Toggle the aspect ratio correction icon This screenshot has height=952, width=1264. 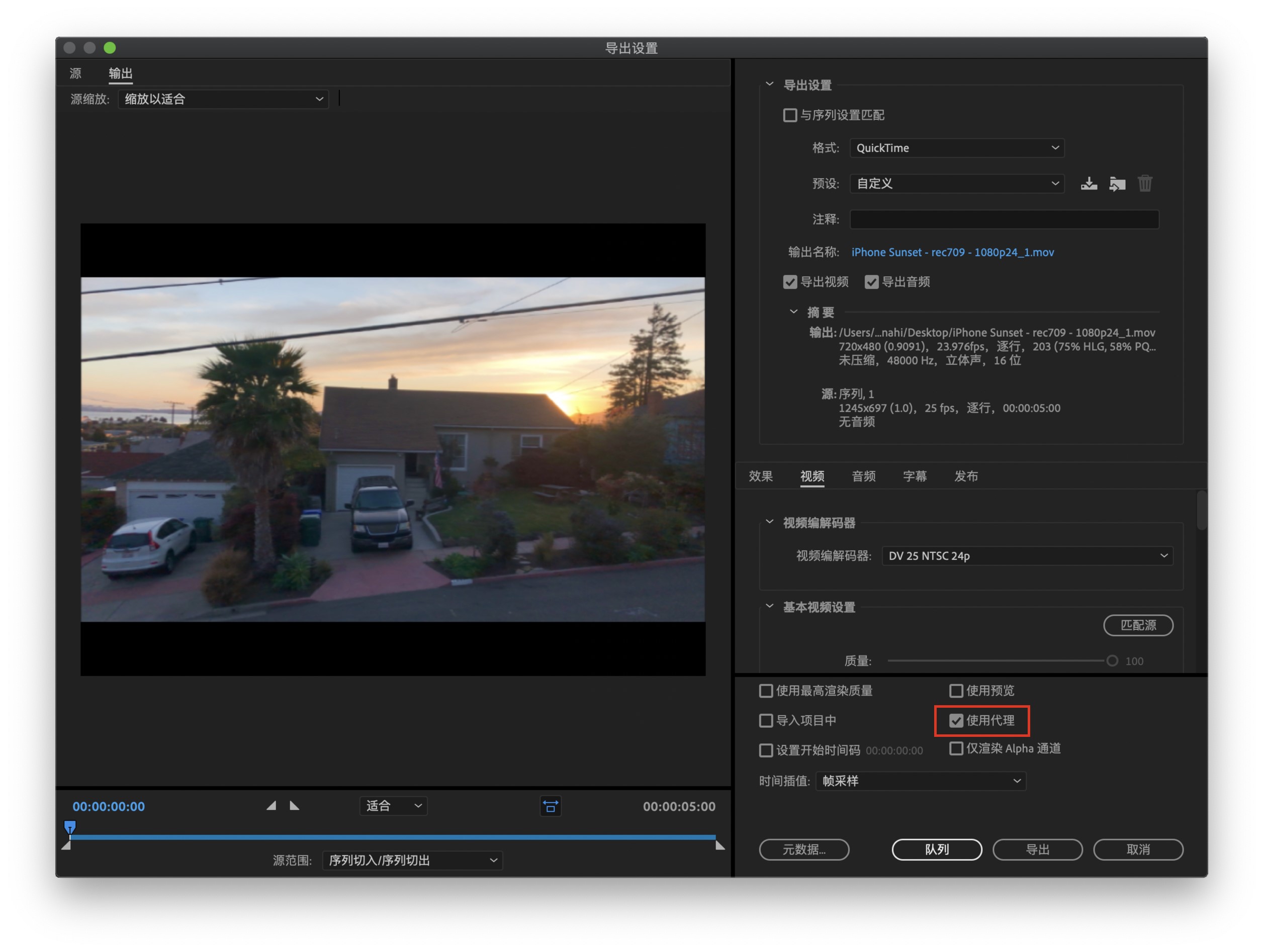point(550,806)
